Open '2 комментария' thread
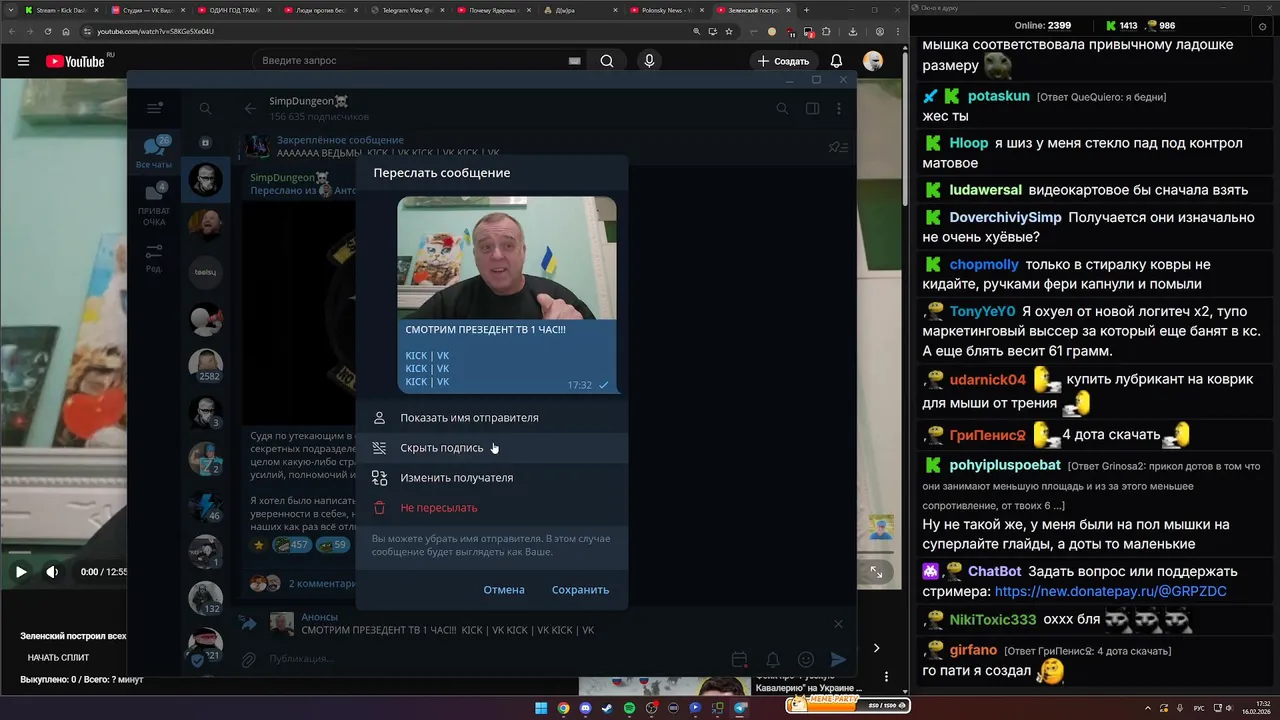1280x720 pixels. click(320, 583)
